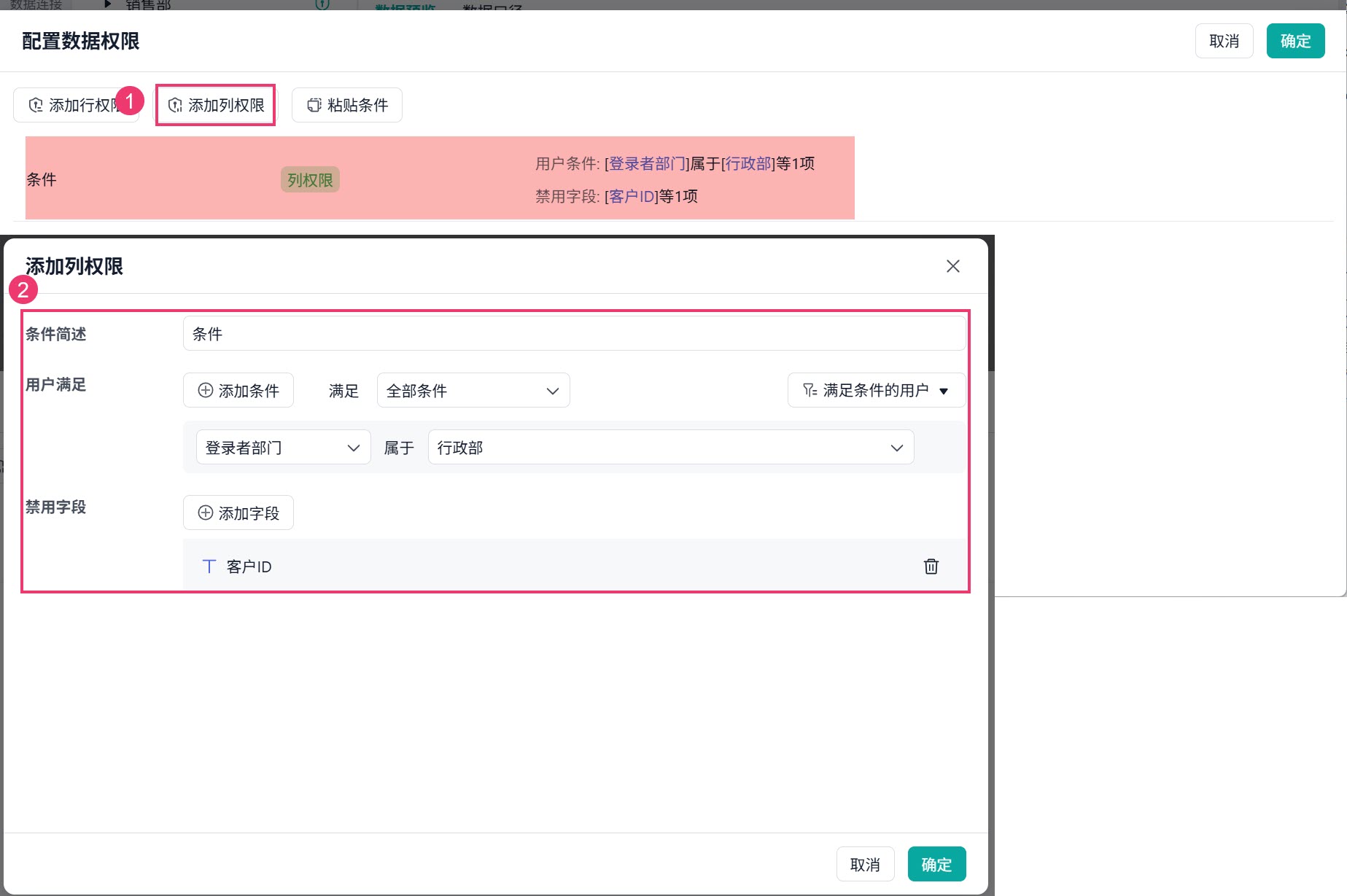
Task: Click the shield icon on 添加行权限
Action: click(35, 105)
